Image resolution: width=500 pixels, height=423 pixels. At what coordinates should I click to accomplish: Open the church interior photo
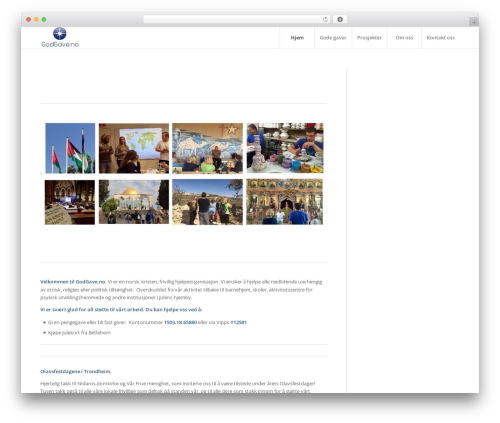(70, 202)
